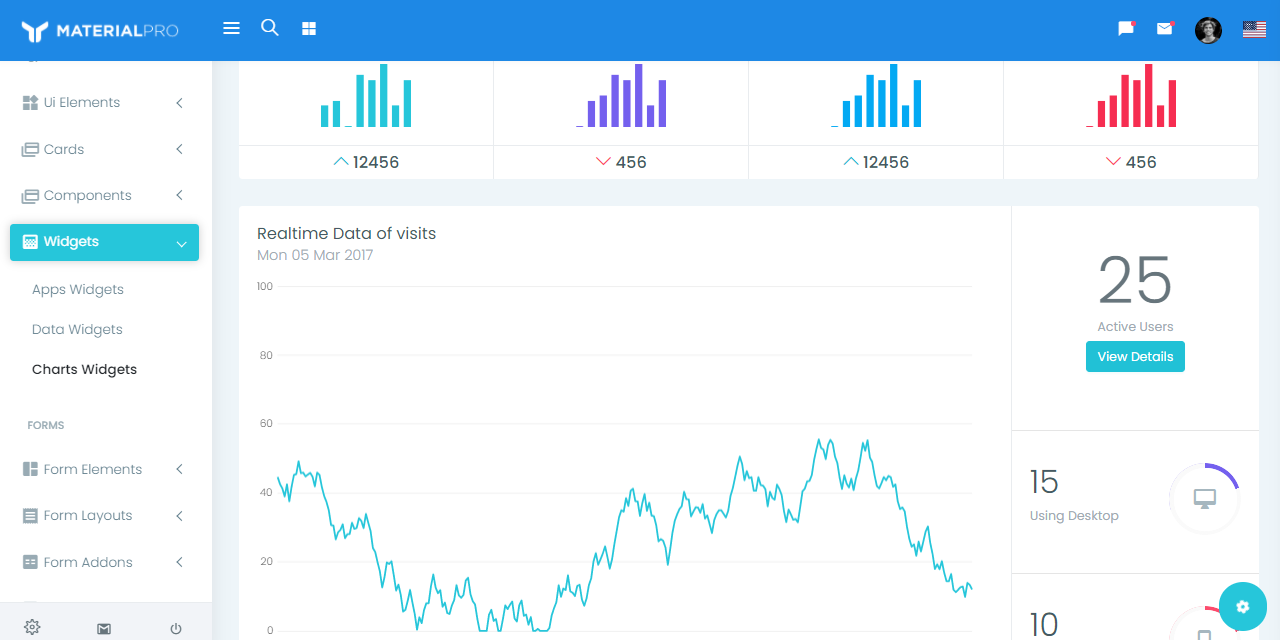The image size is (1280, 640).
Task: Click the MaterialPro logo link
Action: (100, 31)
